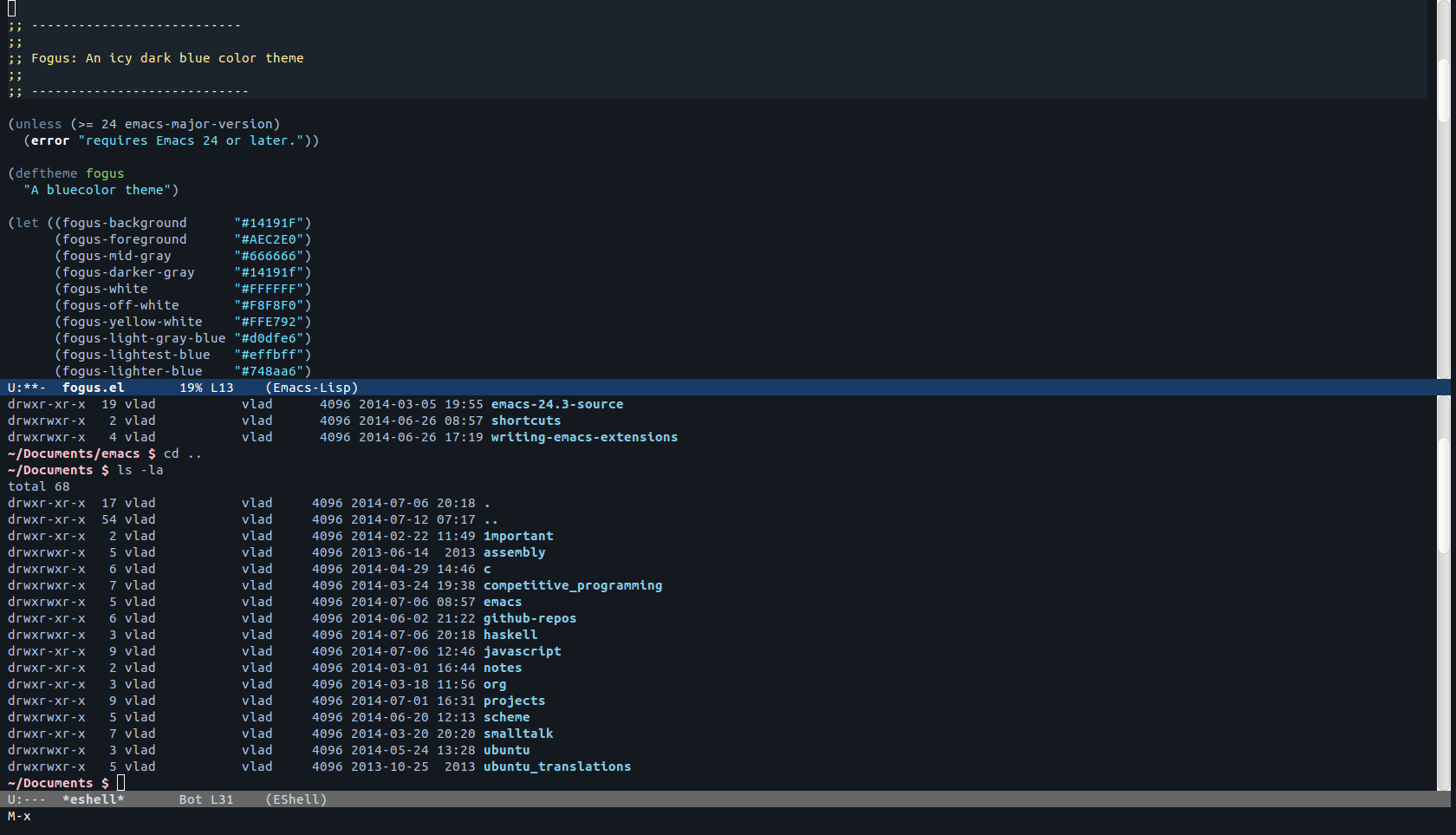Click the (EShell) major mode indicator

pyautogui.click(x=296, y=799)
